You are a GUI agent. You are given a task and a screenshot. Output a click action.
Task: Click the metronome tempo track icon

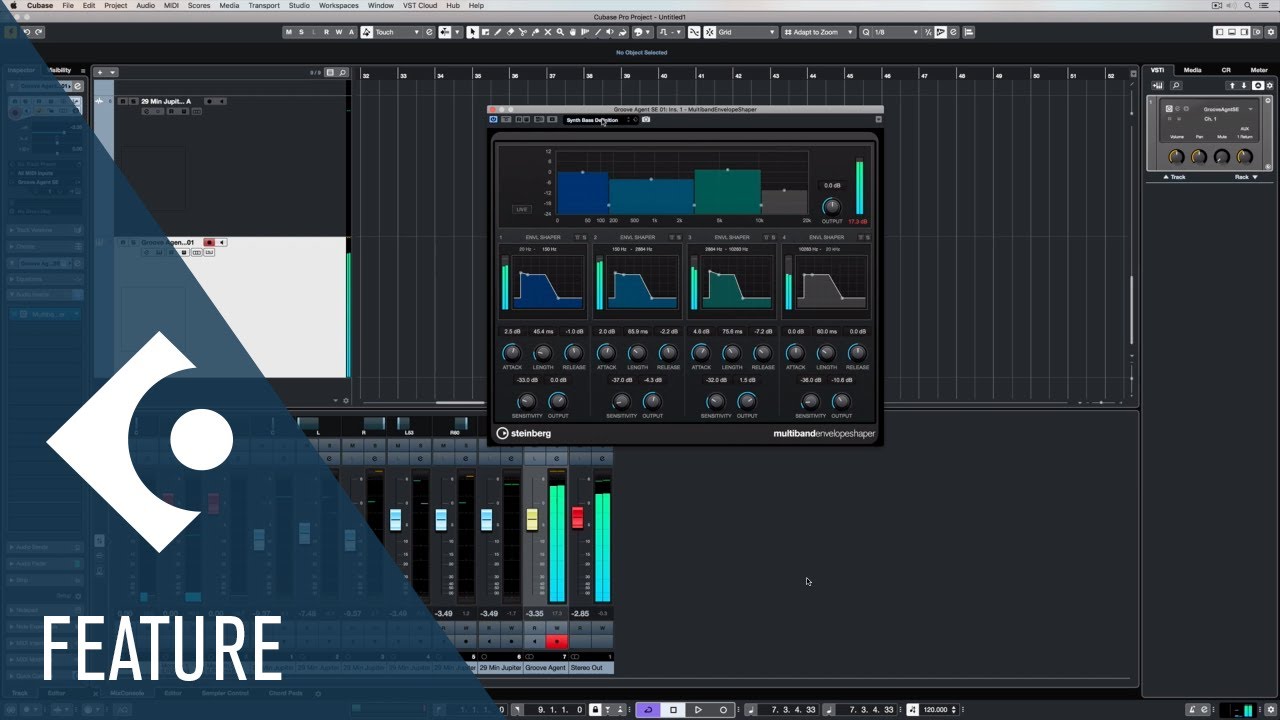[912, 710]
